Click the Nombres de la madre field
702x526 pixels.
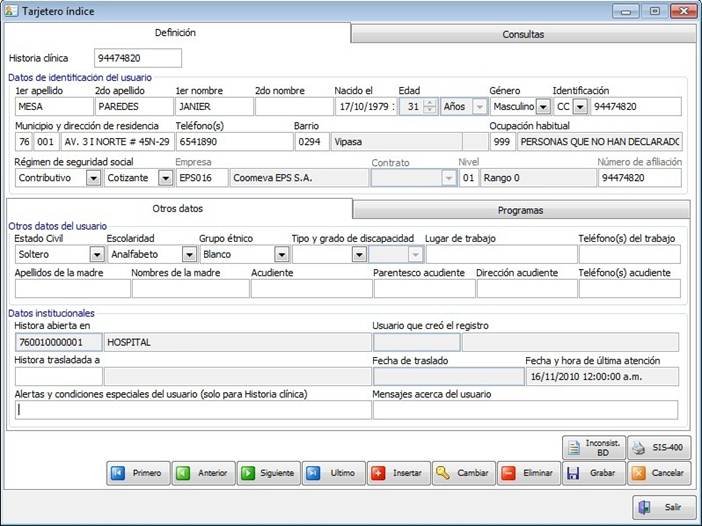coord(191,289)
